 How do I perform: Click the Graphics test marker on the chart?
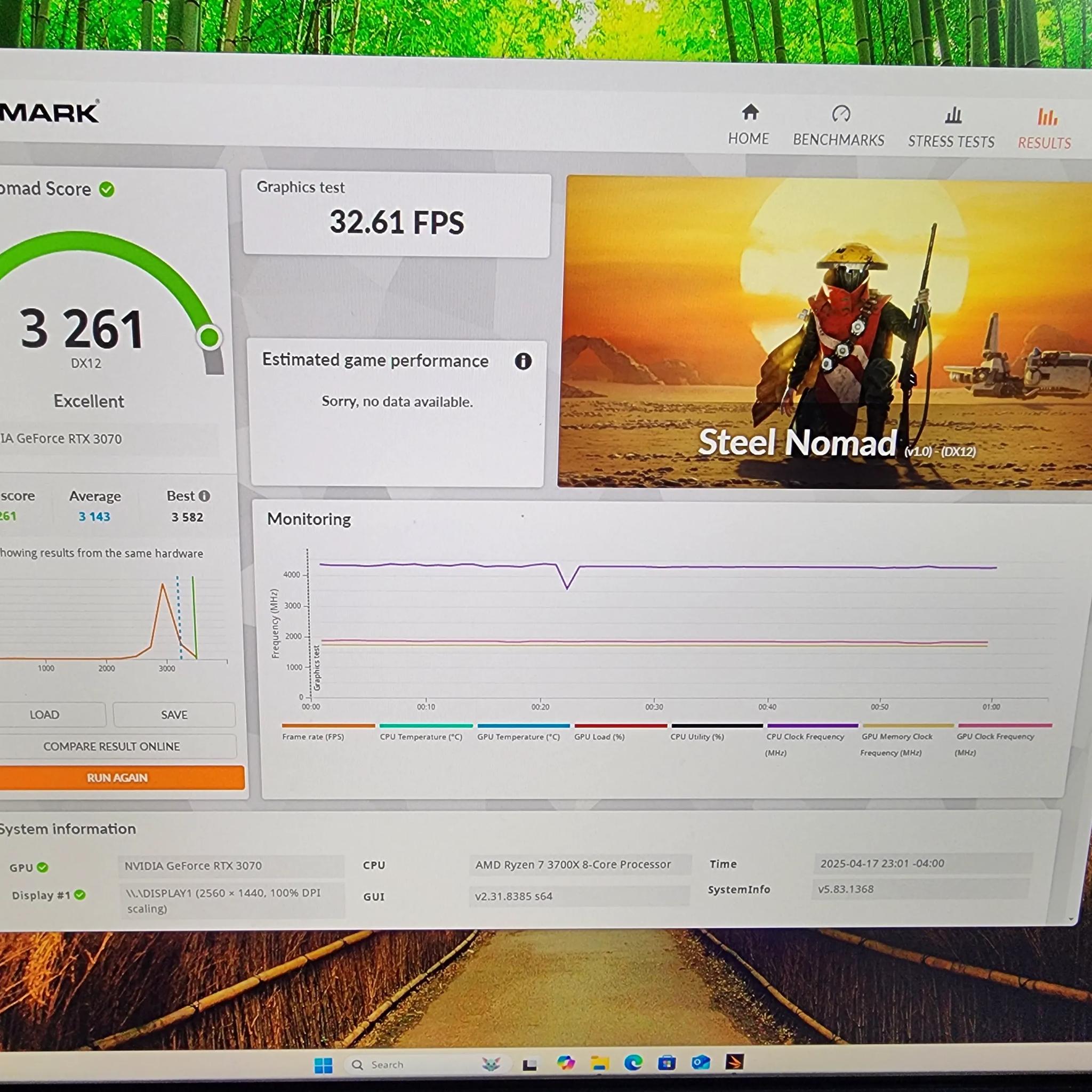coord(317,667)
